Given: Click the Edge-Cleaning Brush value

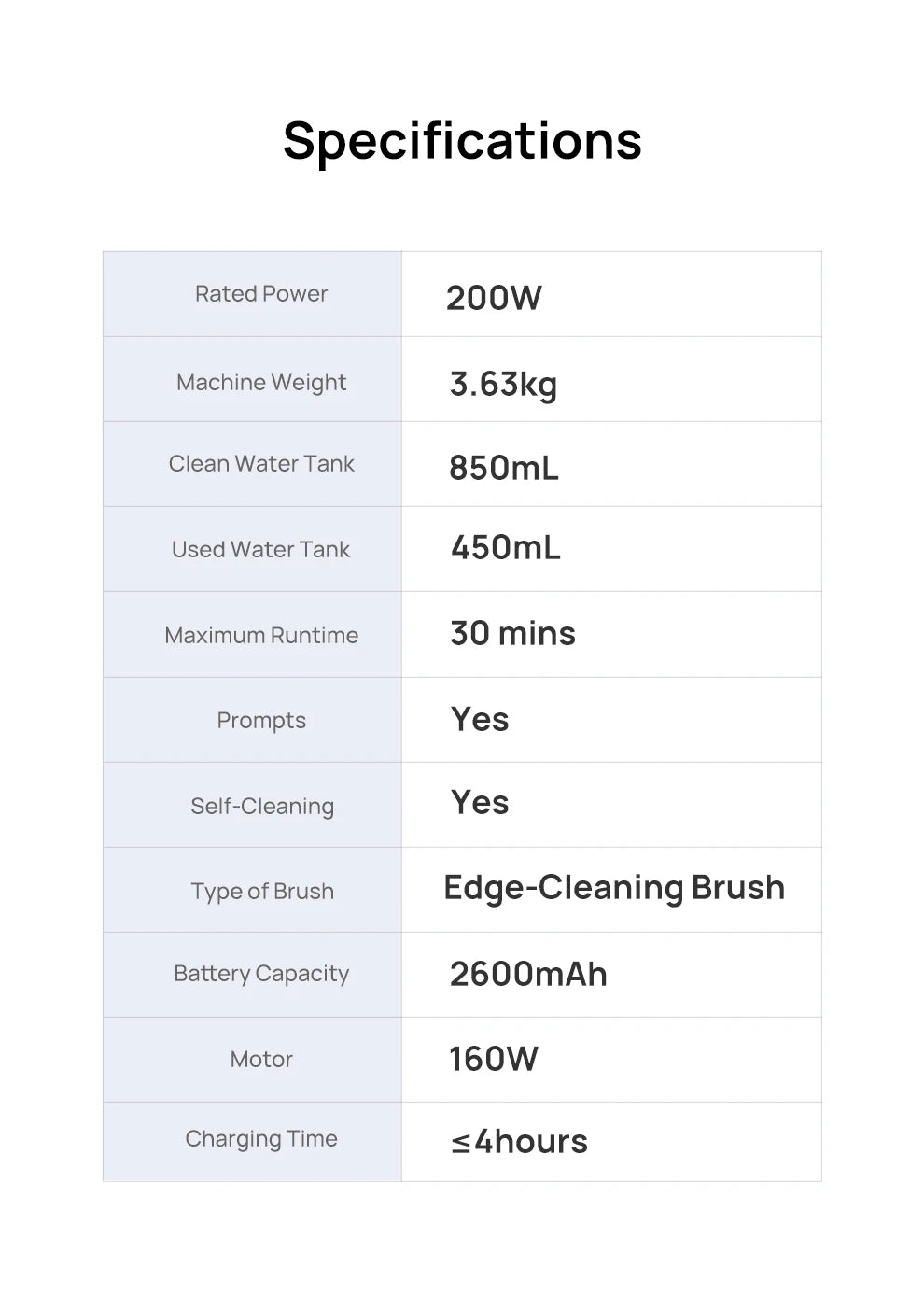Looking at the screenshot, I should tap(614, 888).
